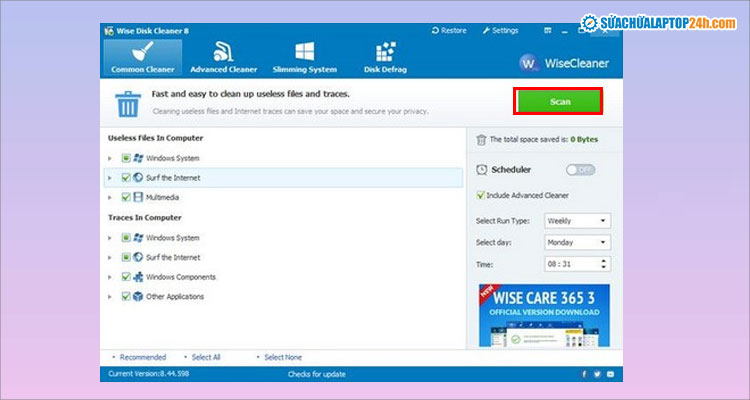The height and width of the screenshot is (400, 750).
Task: Click the green Scan button
Action: click(x=558, y=102)
